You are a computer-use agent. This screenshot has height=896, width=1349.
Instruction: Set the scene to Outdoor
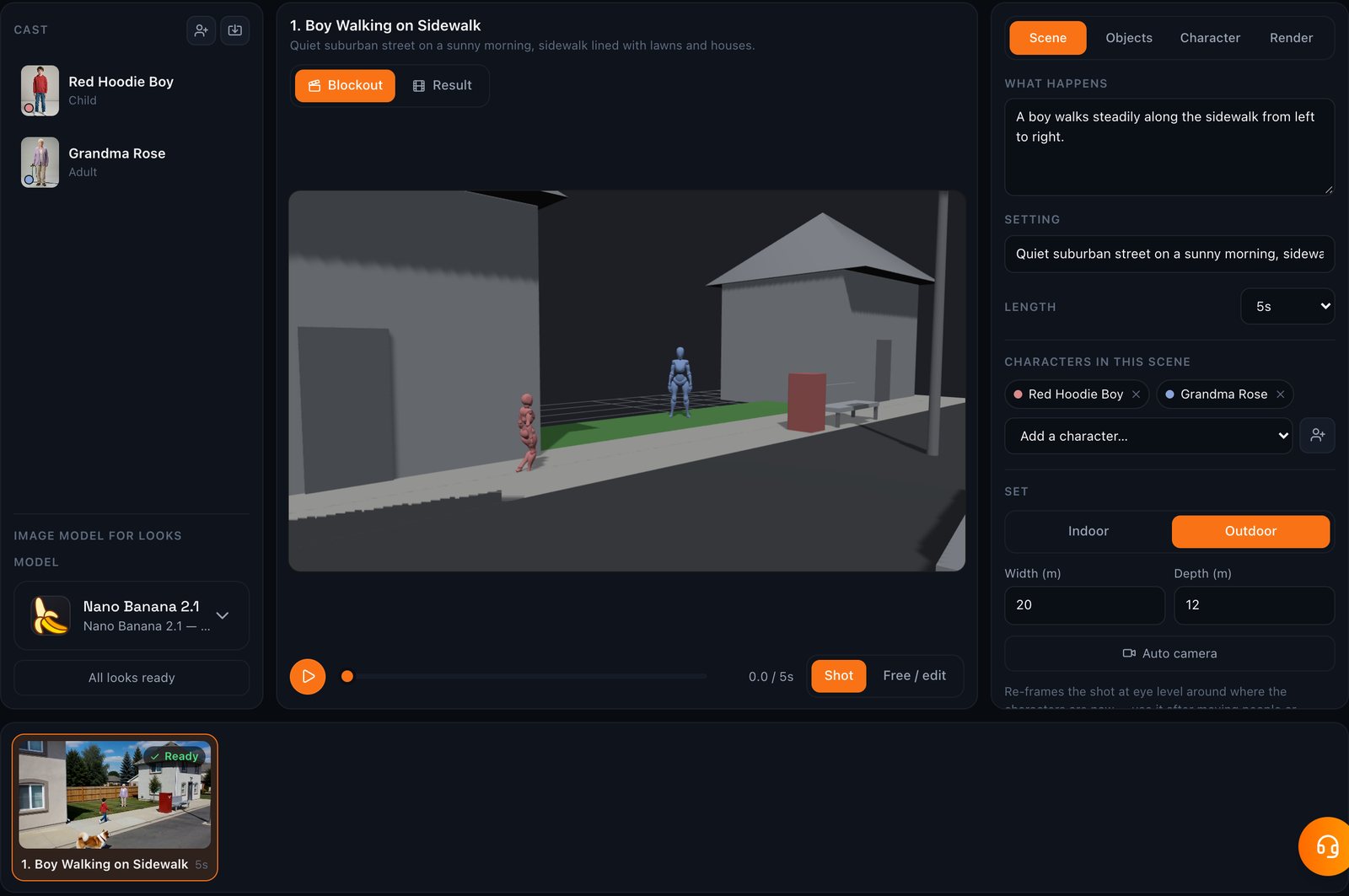1250,531
